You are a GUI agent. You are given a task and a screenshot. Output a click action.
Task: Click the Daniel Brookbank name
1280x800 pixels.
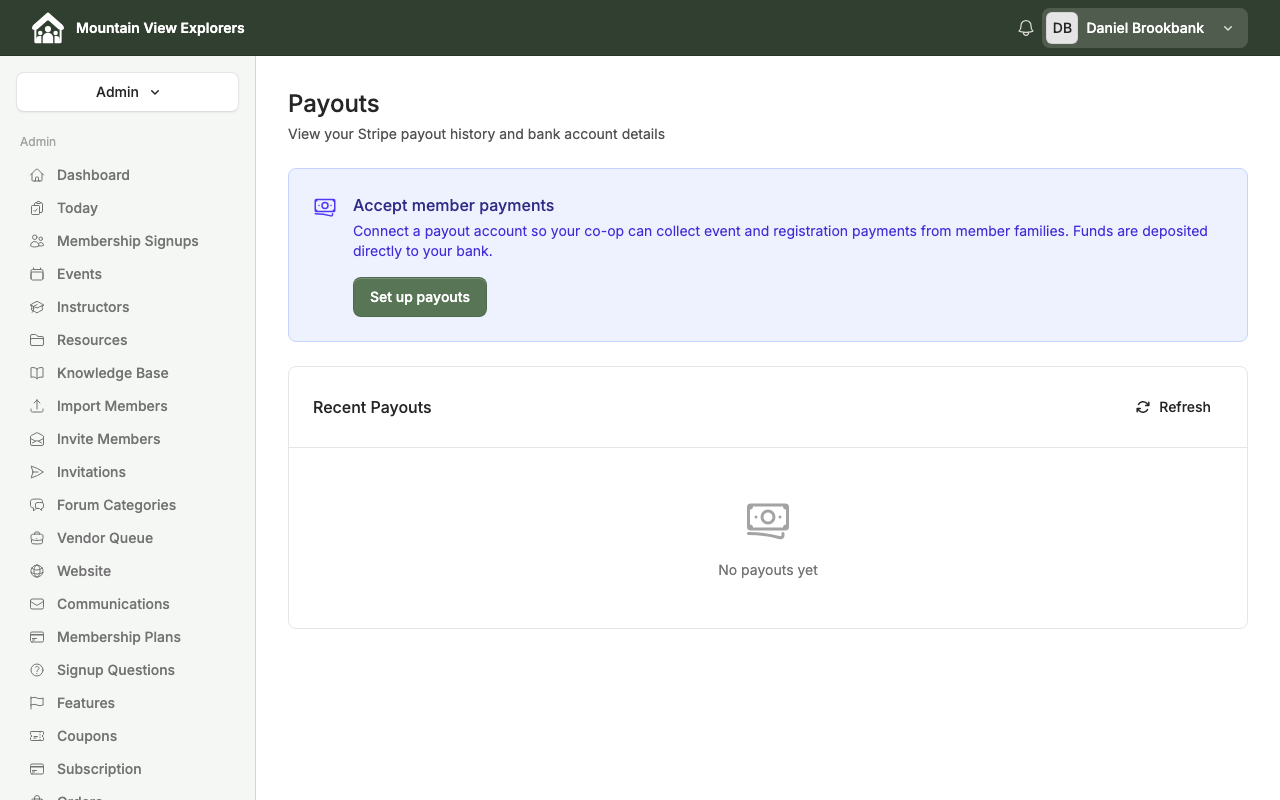(x=1145, y=28)
